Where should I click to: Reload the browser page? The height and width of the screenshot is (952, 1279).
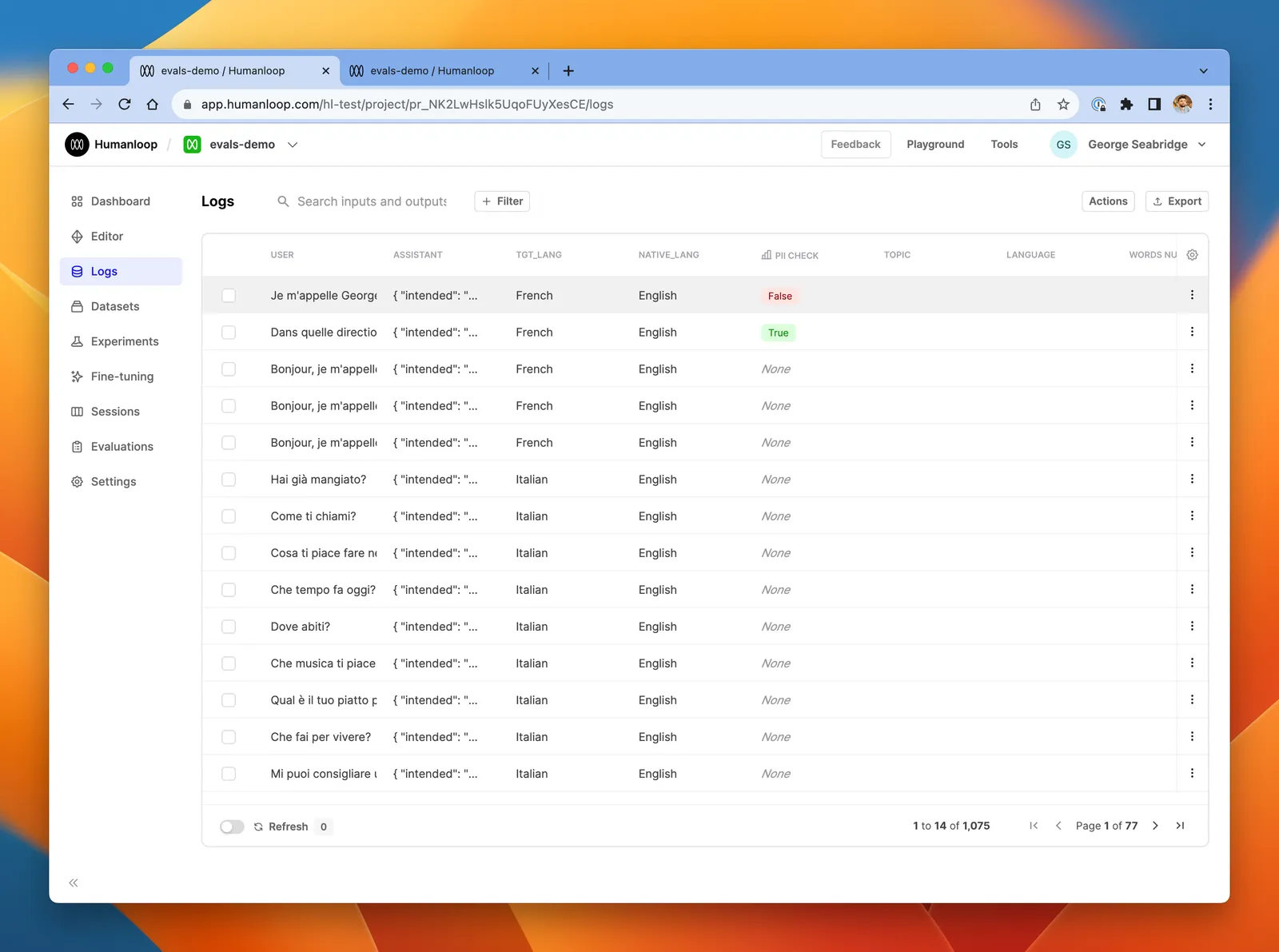pyautogui.click(x=125, y=104)
